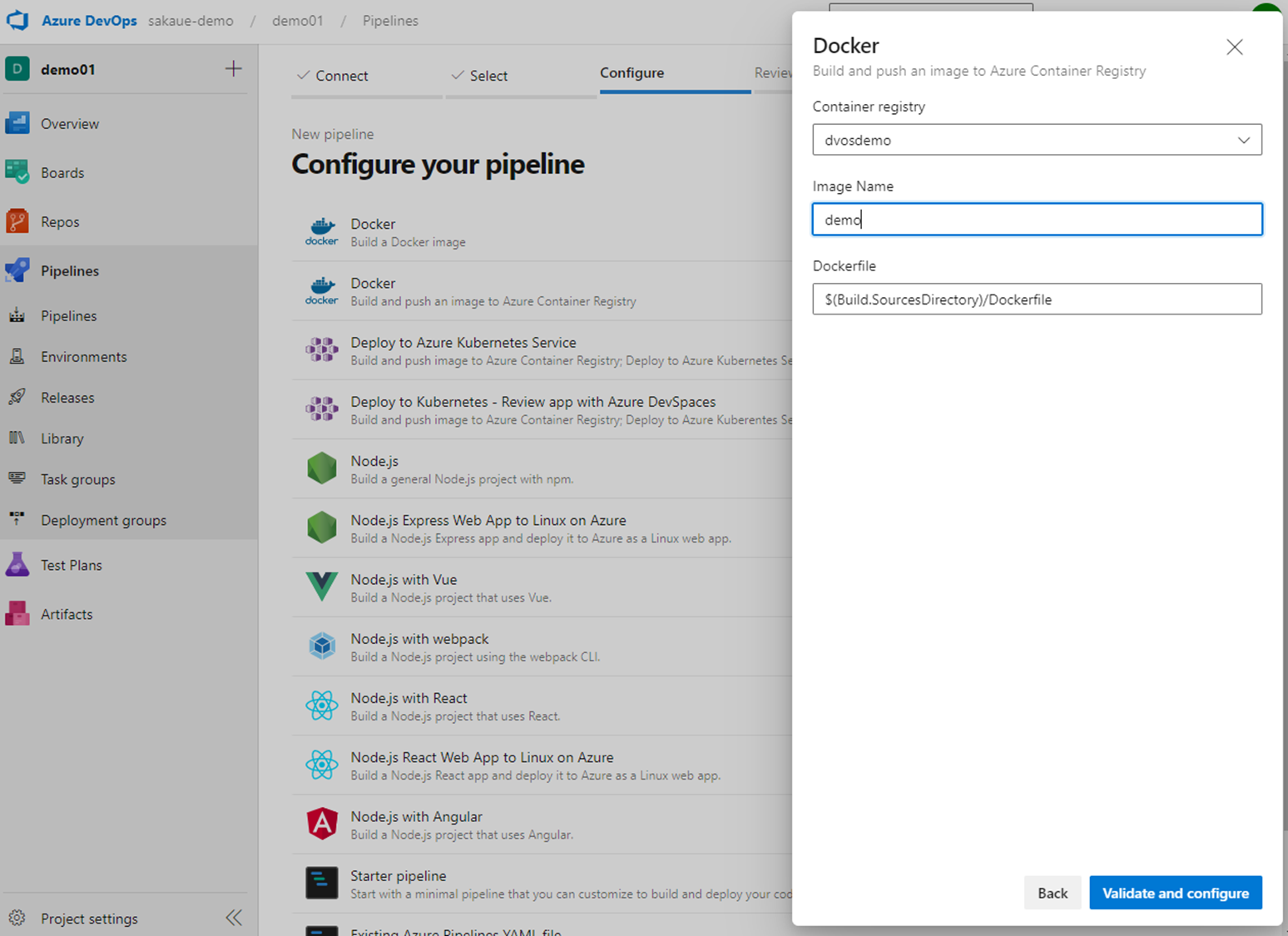
Task: Open Environments menu item label
Action: point(84,357)
